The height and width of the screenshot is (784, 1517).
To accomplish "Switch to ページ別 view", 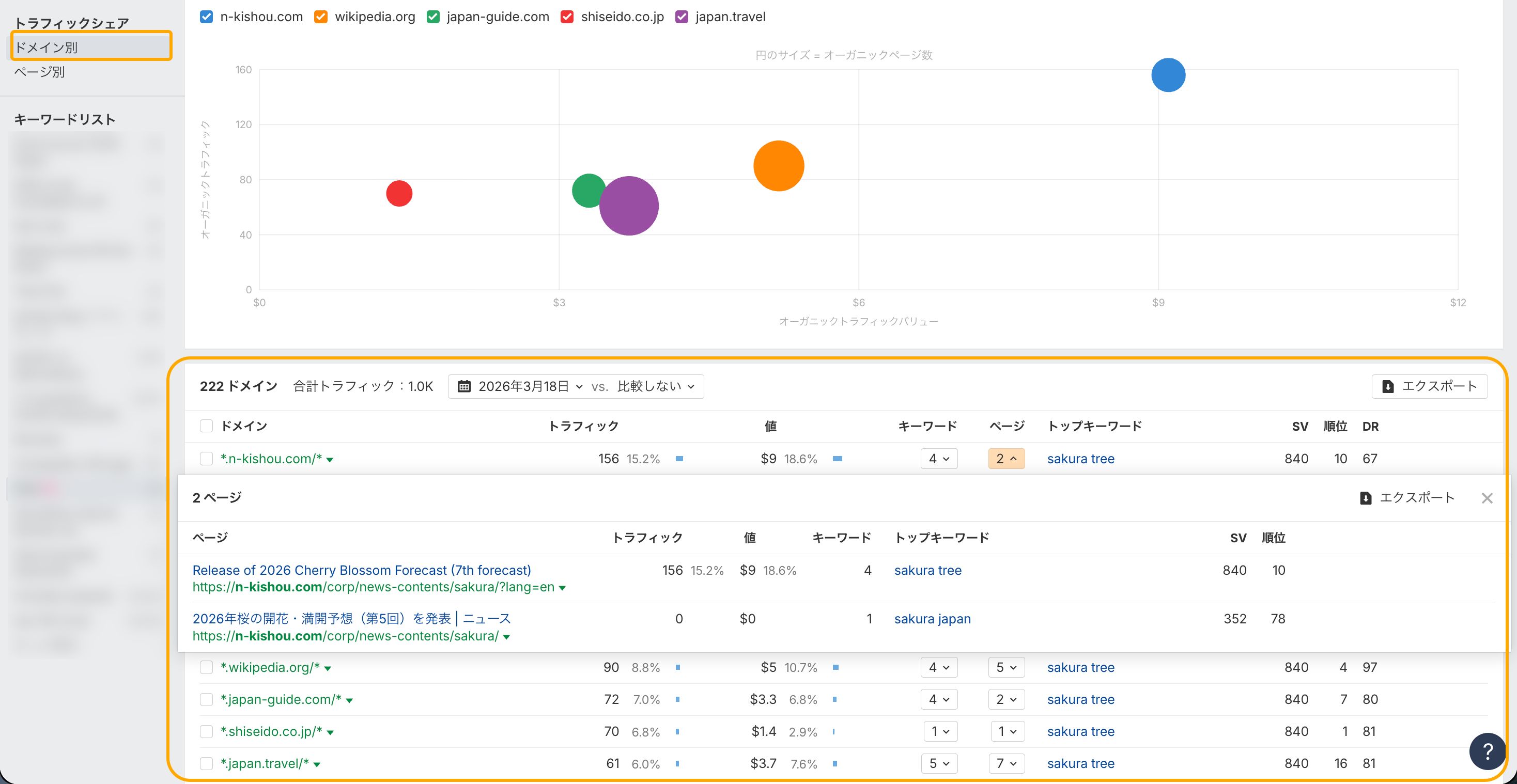I will pos(39,72).
